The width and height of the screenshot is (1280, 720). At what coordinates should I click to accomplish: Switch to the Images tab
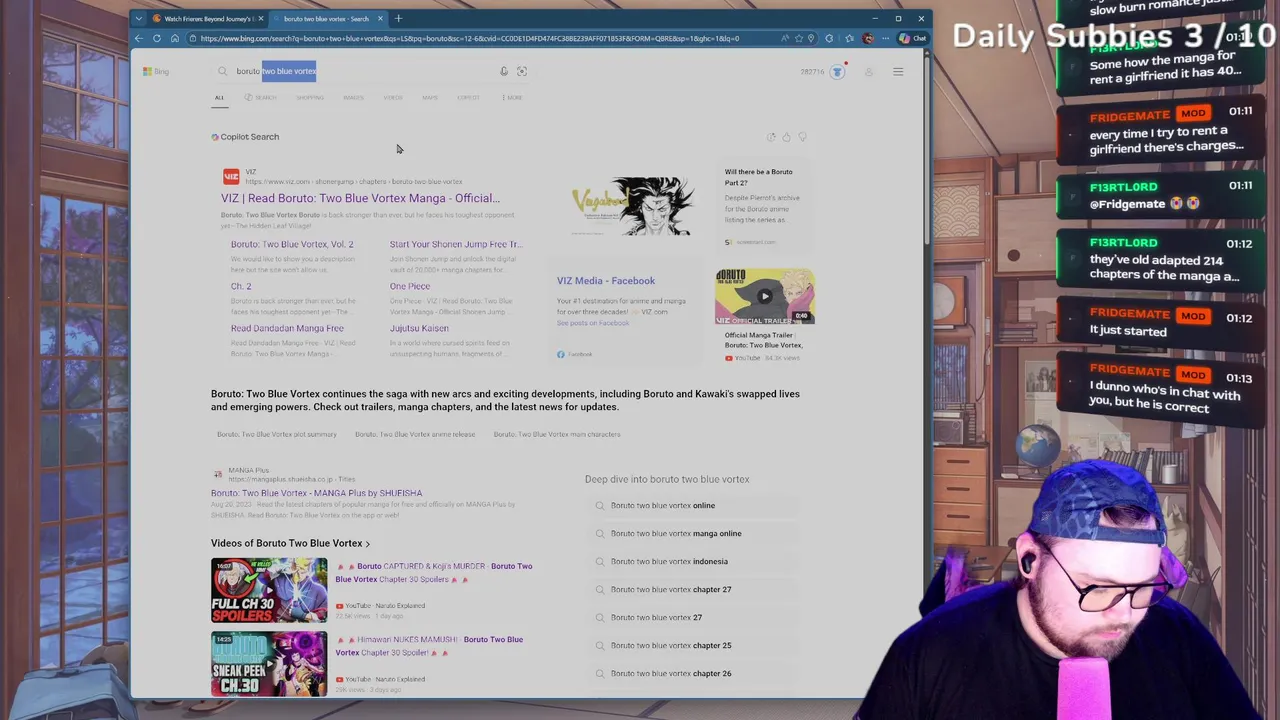[353, 97]
